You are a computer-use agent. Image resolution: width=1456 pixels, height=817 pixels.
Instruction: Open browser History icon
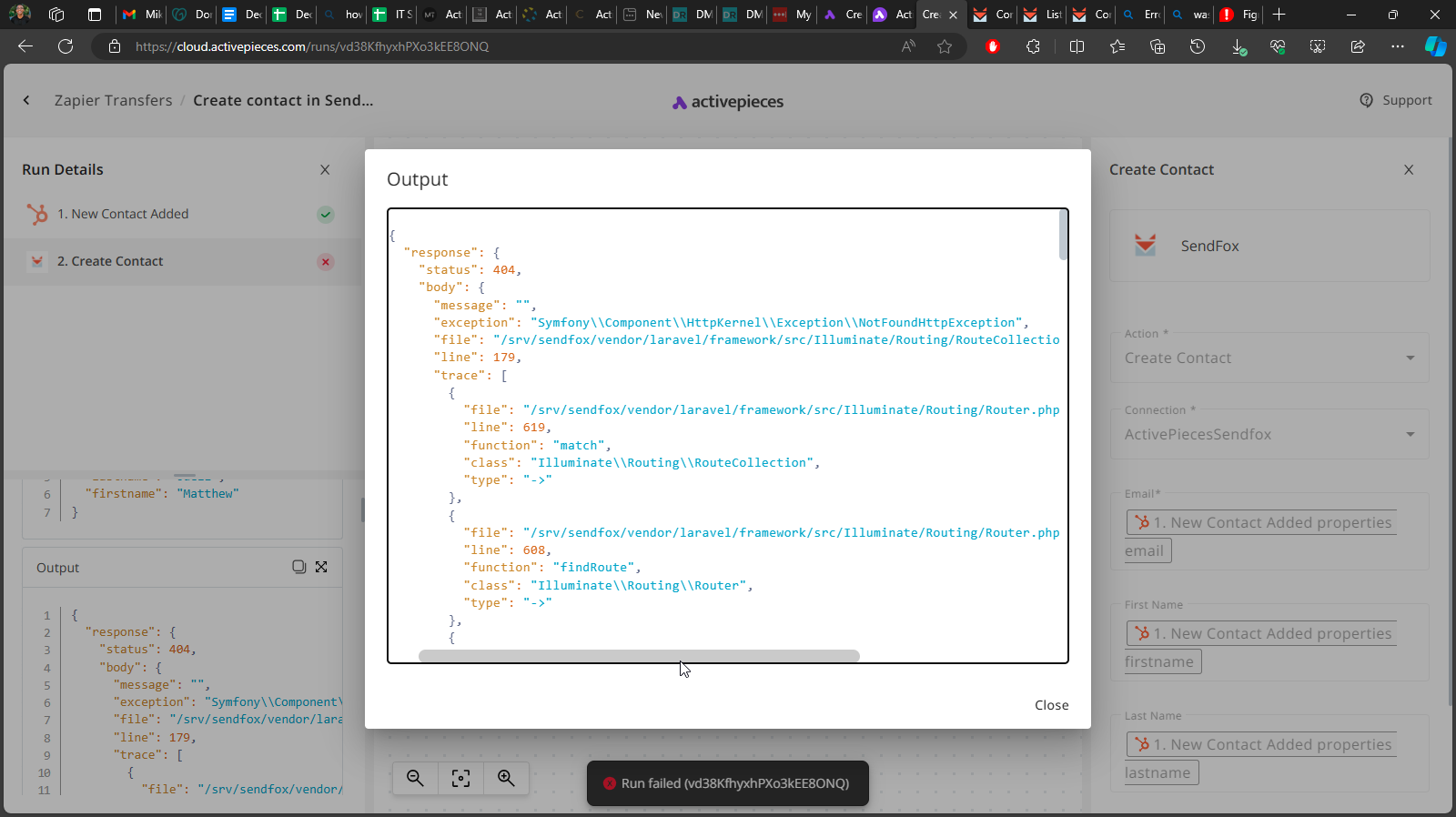click(x=1198, y=46)
